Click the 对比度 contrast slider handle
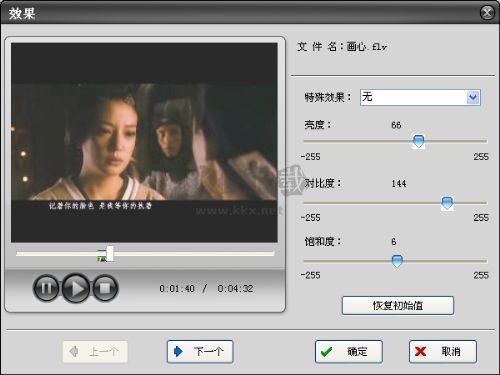This screenshot has height=375, width=500. click(447, 203)
